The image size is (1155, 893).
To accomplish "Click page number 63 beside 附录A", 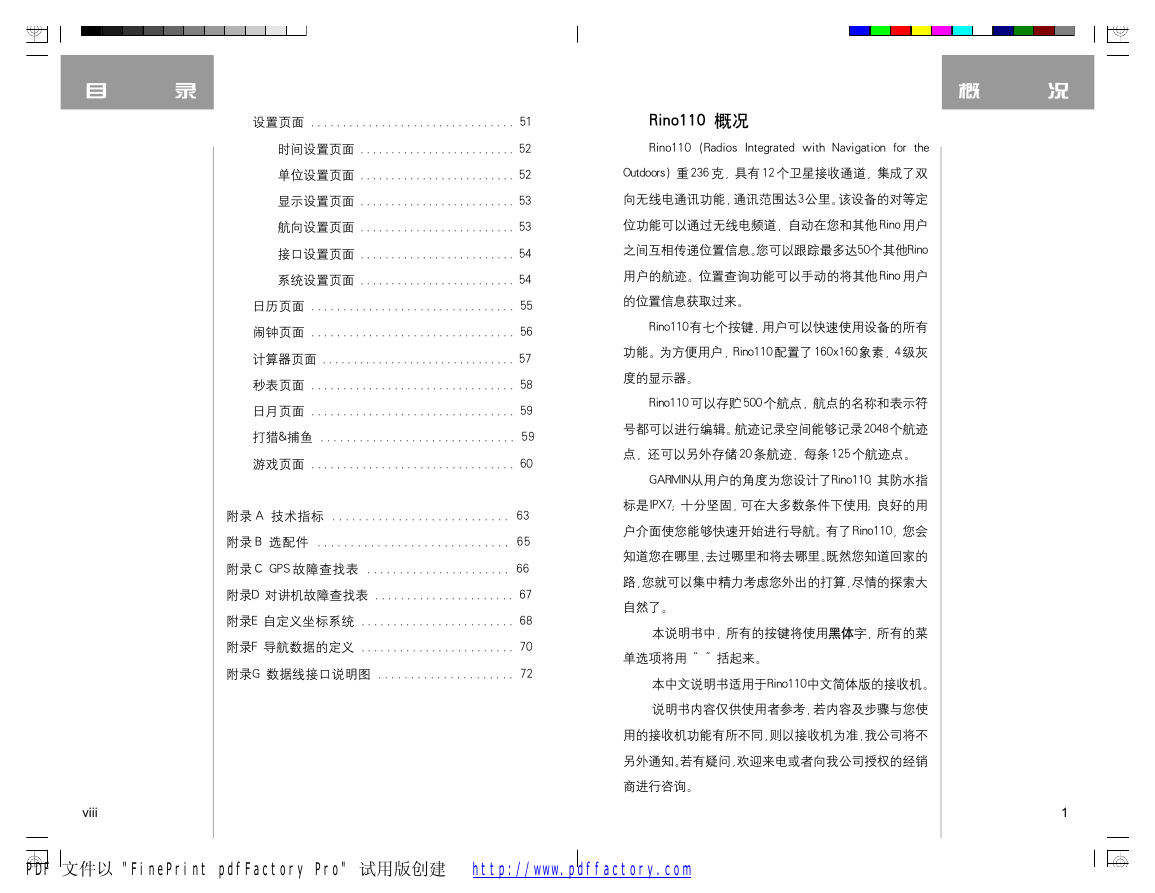I will tap(523, 516).
